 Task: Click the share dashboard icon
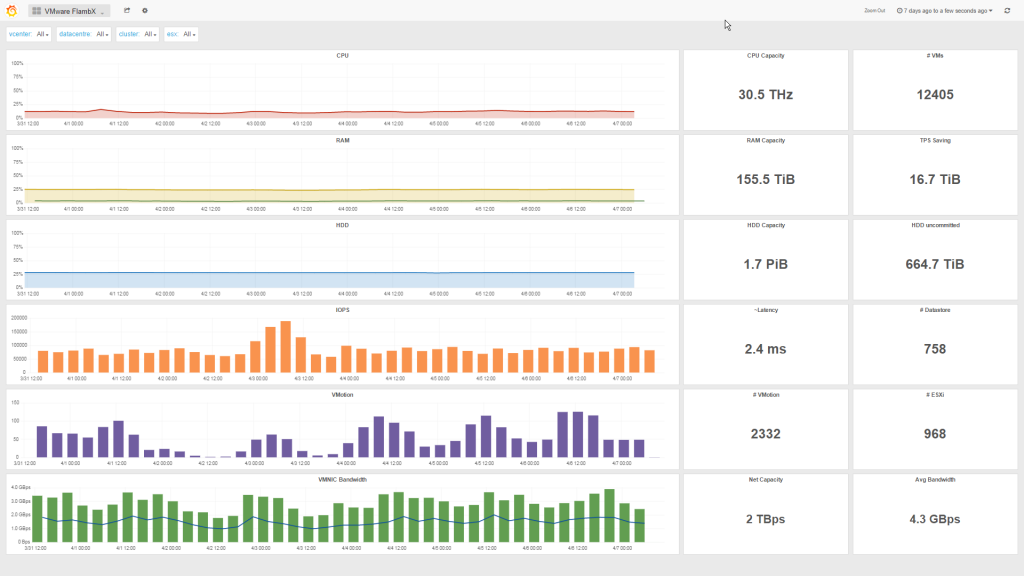pyautogui.click(x=127, y=10)
